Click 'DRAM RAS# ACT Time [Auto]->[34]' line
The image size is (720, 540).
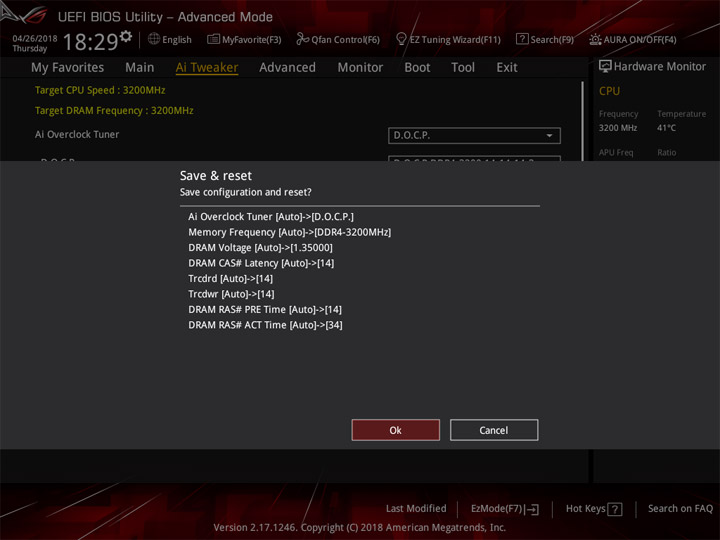point(265,325)
